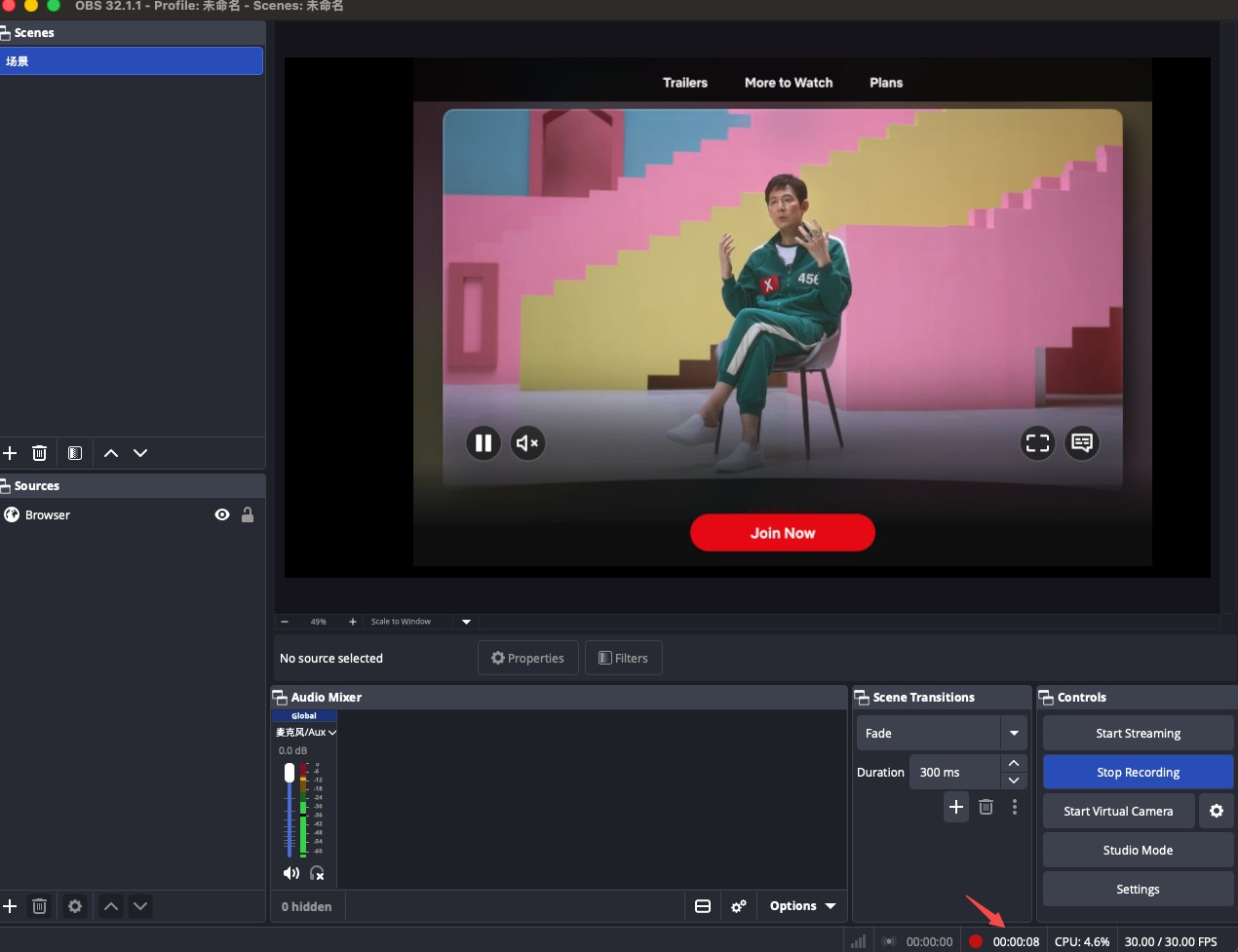Open the Scale to Window dropdown

click(466, 622)
